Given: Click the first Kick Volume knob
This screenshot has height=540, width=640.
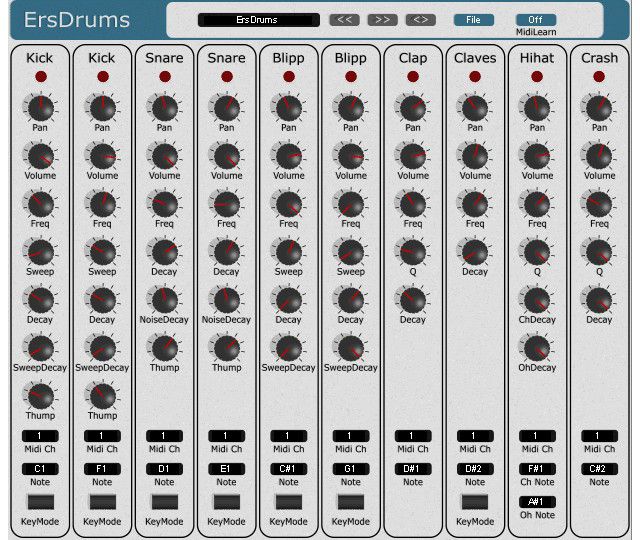Looking at the screenshot, I should tap(40, 156).
